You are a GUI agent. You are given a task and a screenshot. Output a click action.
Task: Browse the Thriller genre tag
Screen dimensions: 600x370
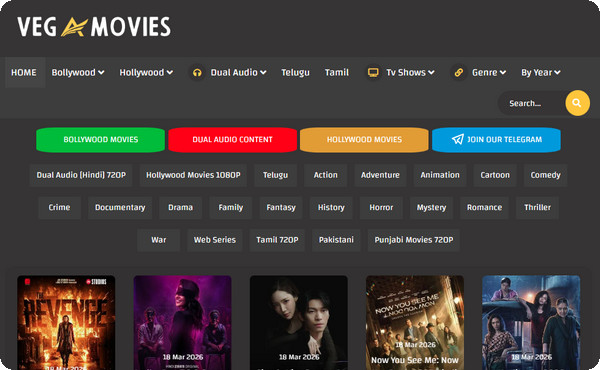[x=537, y=208]
